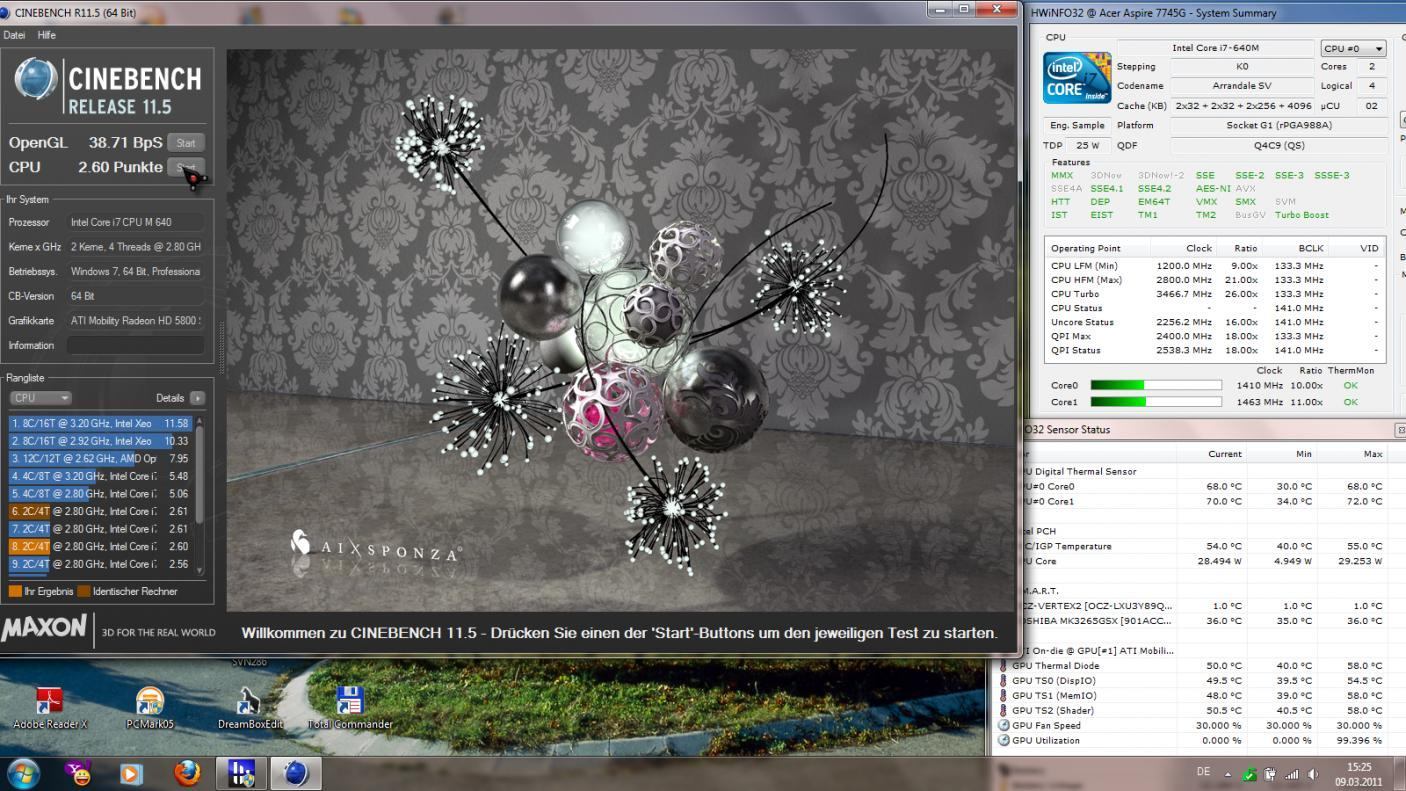Click the Betriebssys. Windows 7 field
Image resolution: width=1406 pixels, height=791 pixels.
[135, 271]
